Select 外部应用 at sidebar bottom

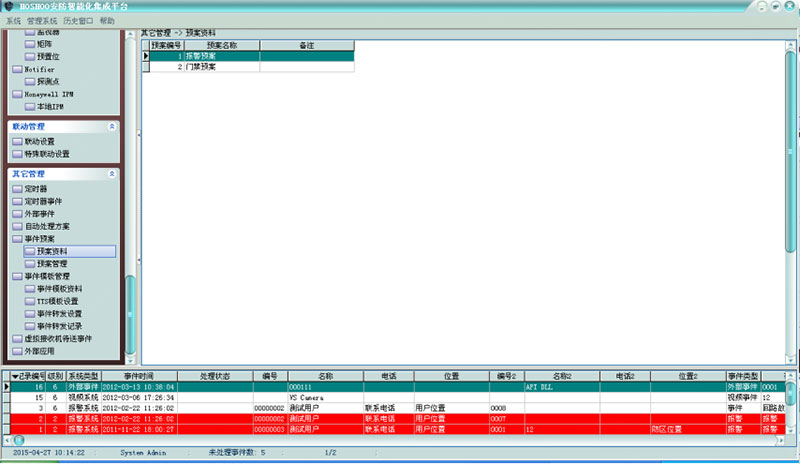[38, 351]
